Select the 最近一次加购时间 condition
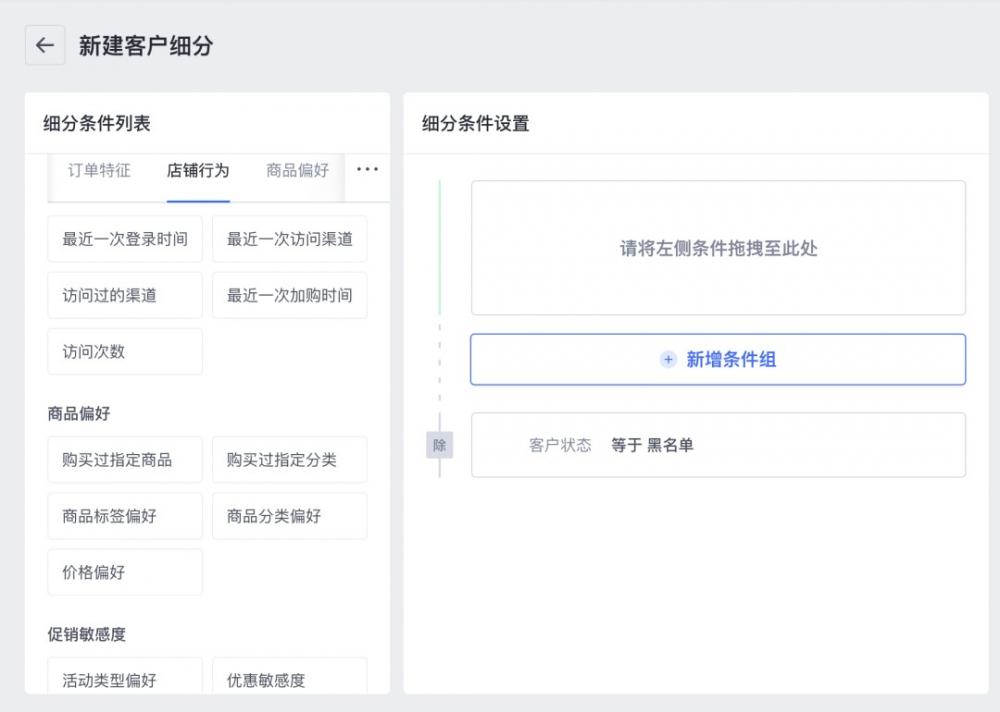Screen dimensions: 1000x712 (x=289, y=295)
